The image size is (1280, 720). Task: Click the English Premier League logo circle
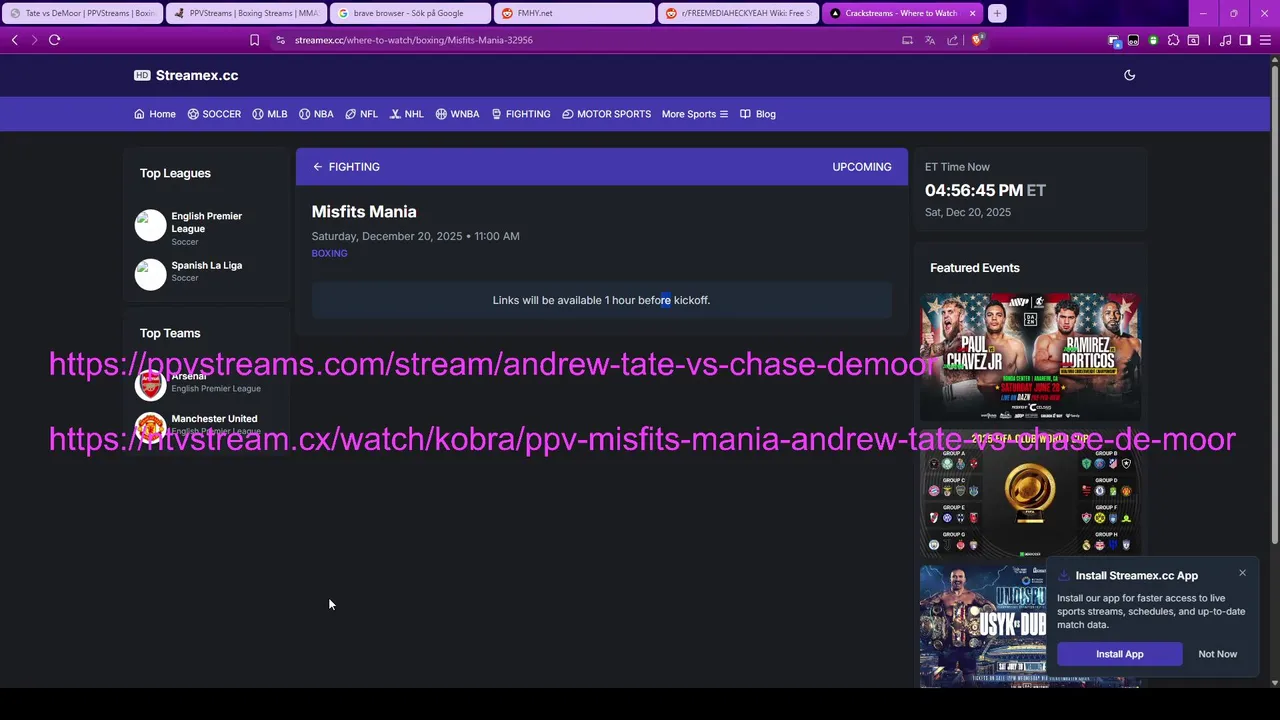click(151, 226)
